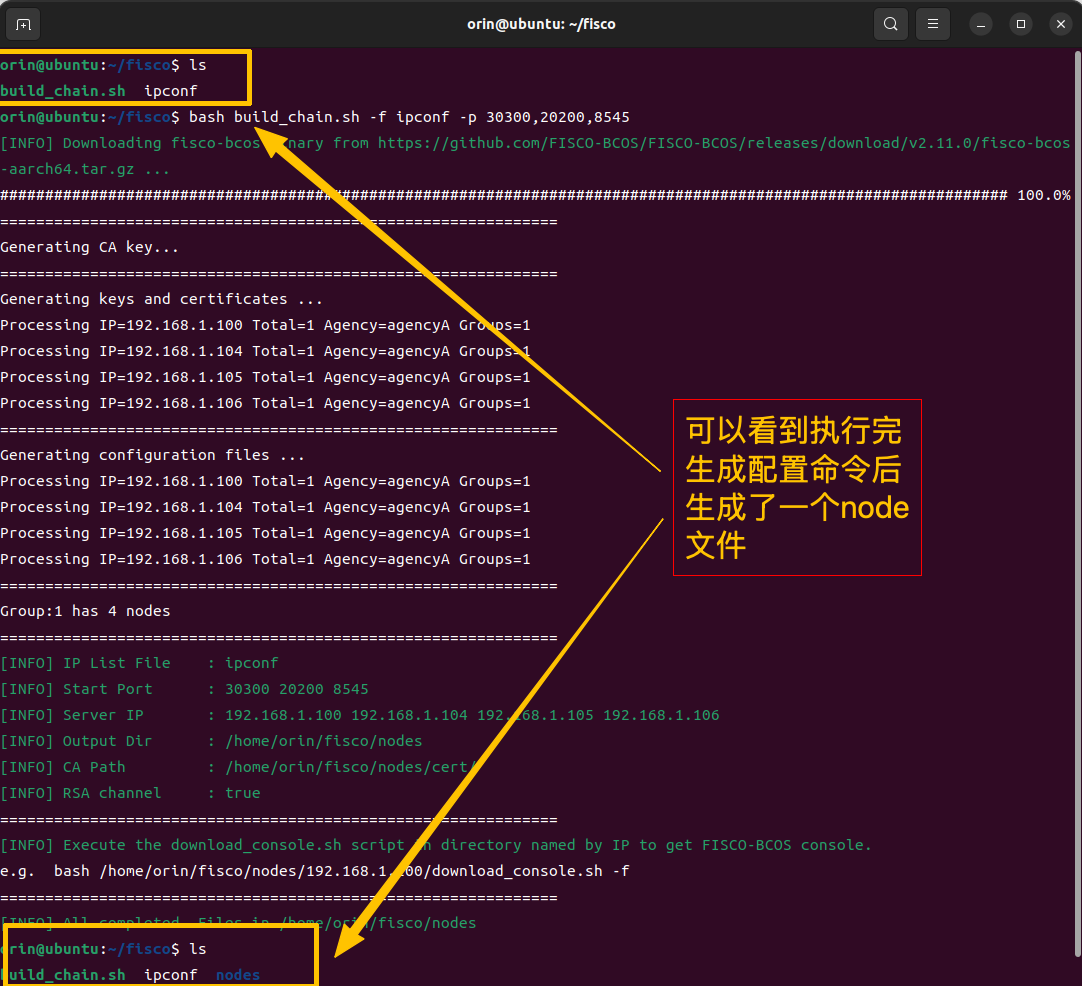
Task: Close the terminal window
Action: pyautogui.click(x=1061, y=25)
